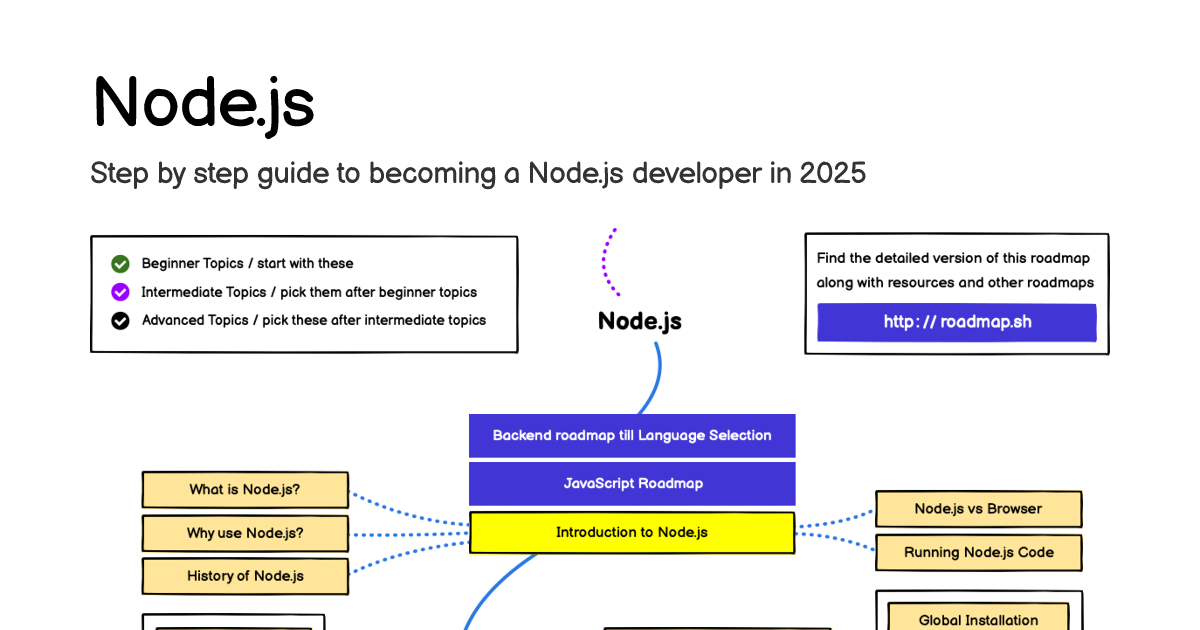Click the Step by step guide subtitle
Screen dimensions: 1200x630
pos(478,173)
